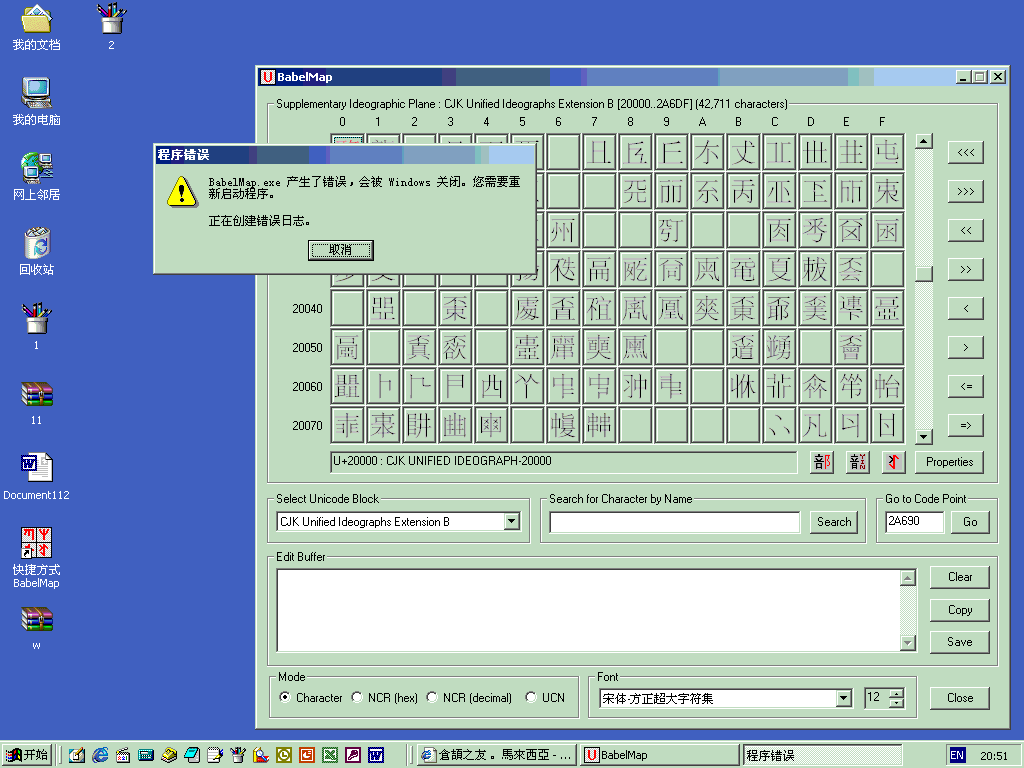Click the Edit Buffer scroll-up arrow
Image resolution: width=1024 pixels, height=768 pixels.
coord(908,578)
